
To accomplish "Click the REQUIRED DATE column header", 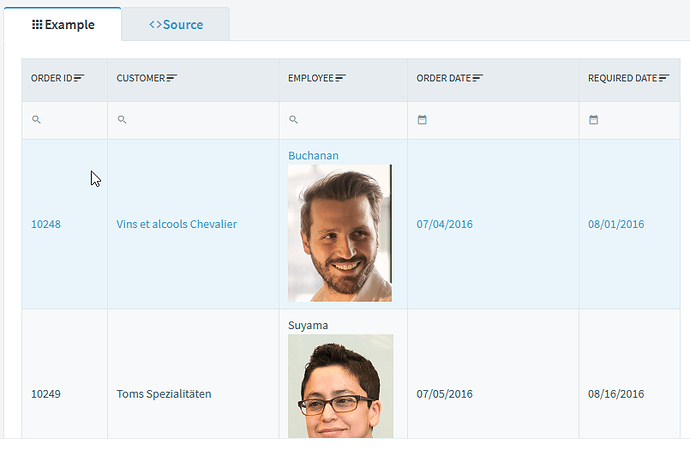I will pyautogui.click(x=630, y=80).
